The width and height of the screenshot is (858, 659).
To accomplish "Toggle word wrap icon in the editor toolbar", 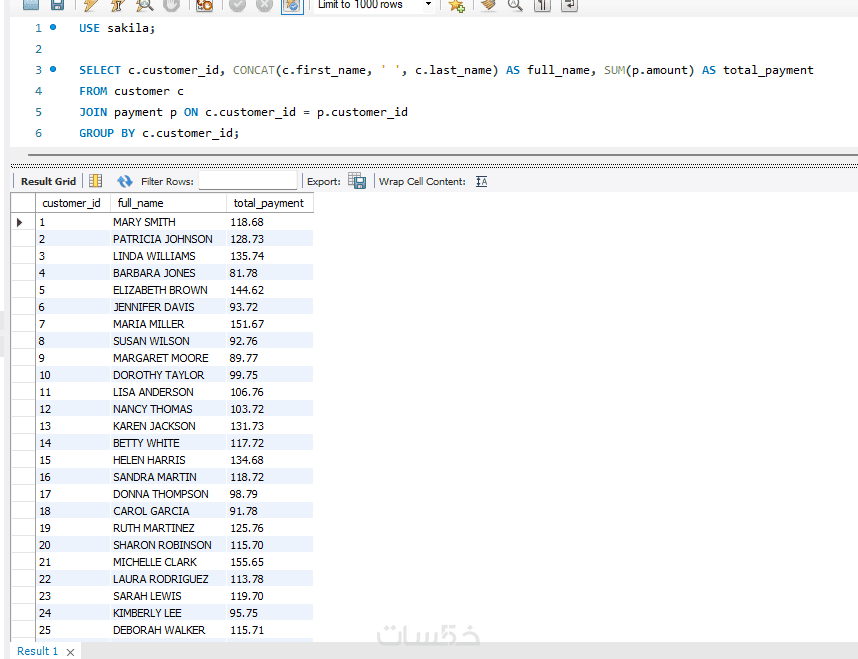I will (x=569, y=5).
